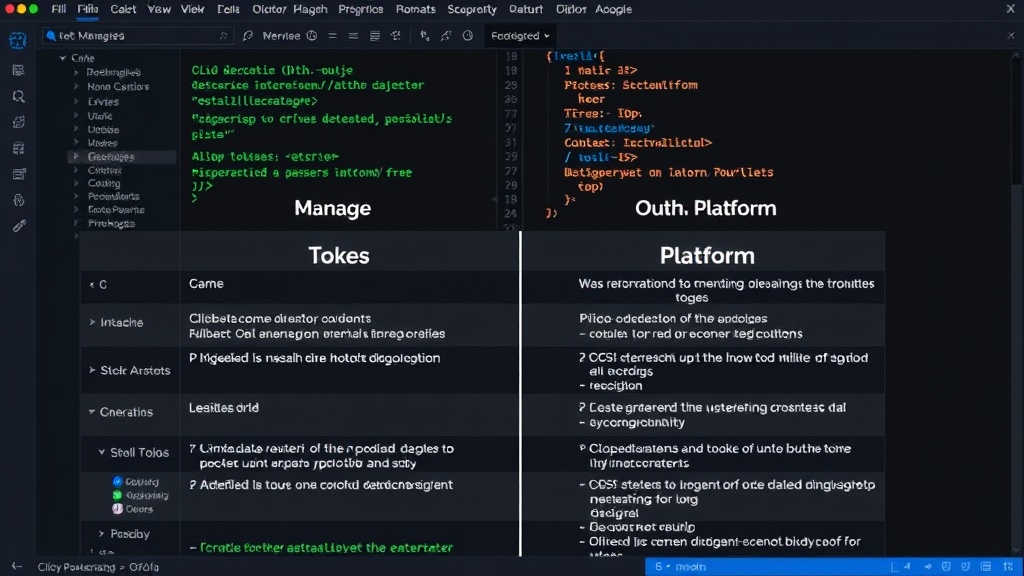Viewport: 1024px width, 576px height.
Task: Select the highlighted Geoduges tree row
Action: pyautogui.click(x=122, y=157)
